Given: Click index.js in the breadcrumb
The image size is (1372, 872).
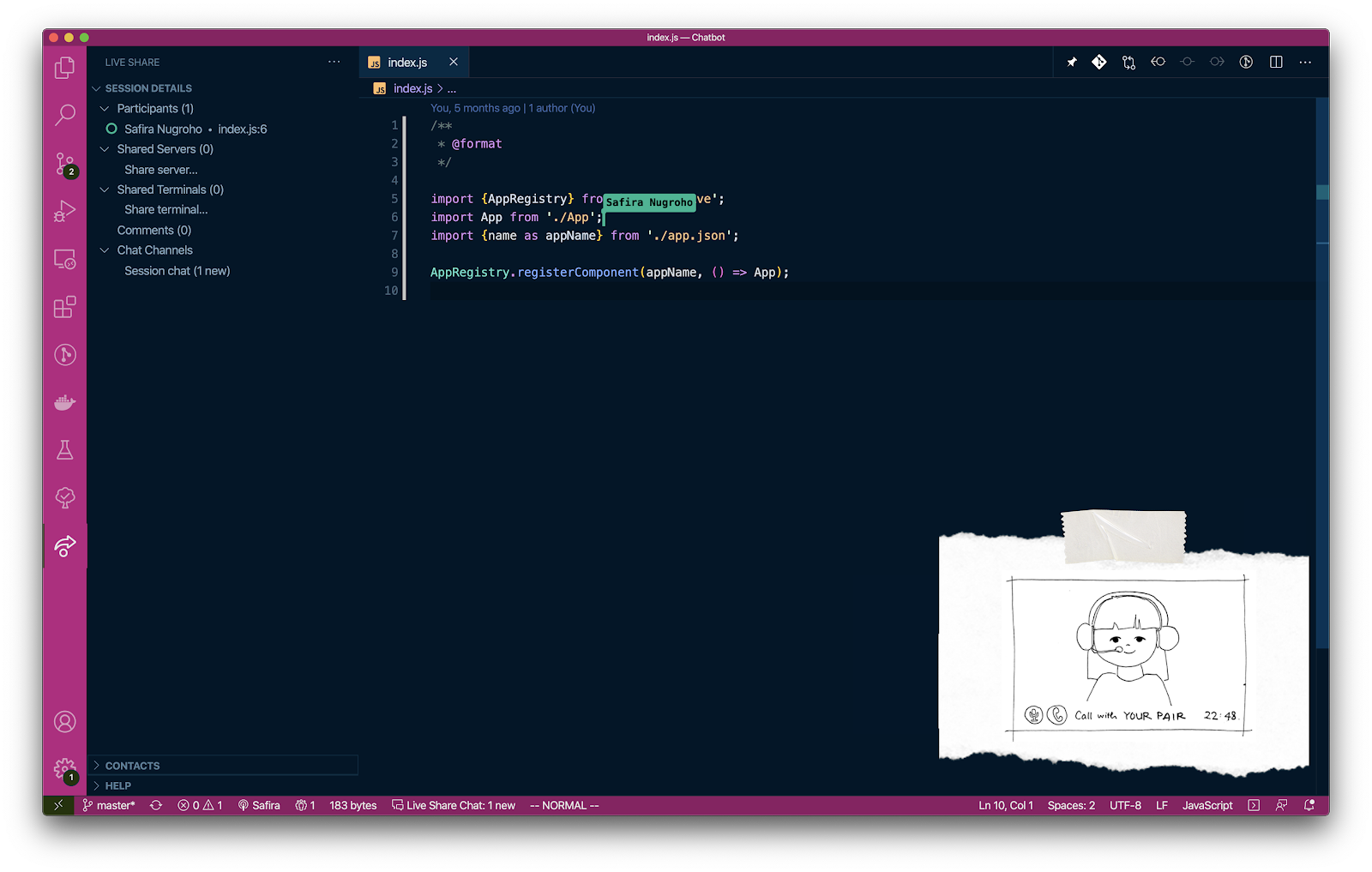Looking at the screenshot, I should [412, 88].
